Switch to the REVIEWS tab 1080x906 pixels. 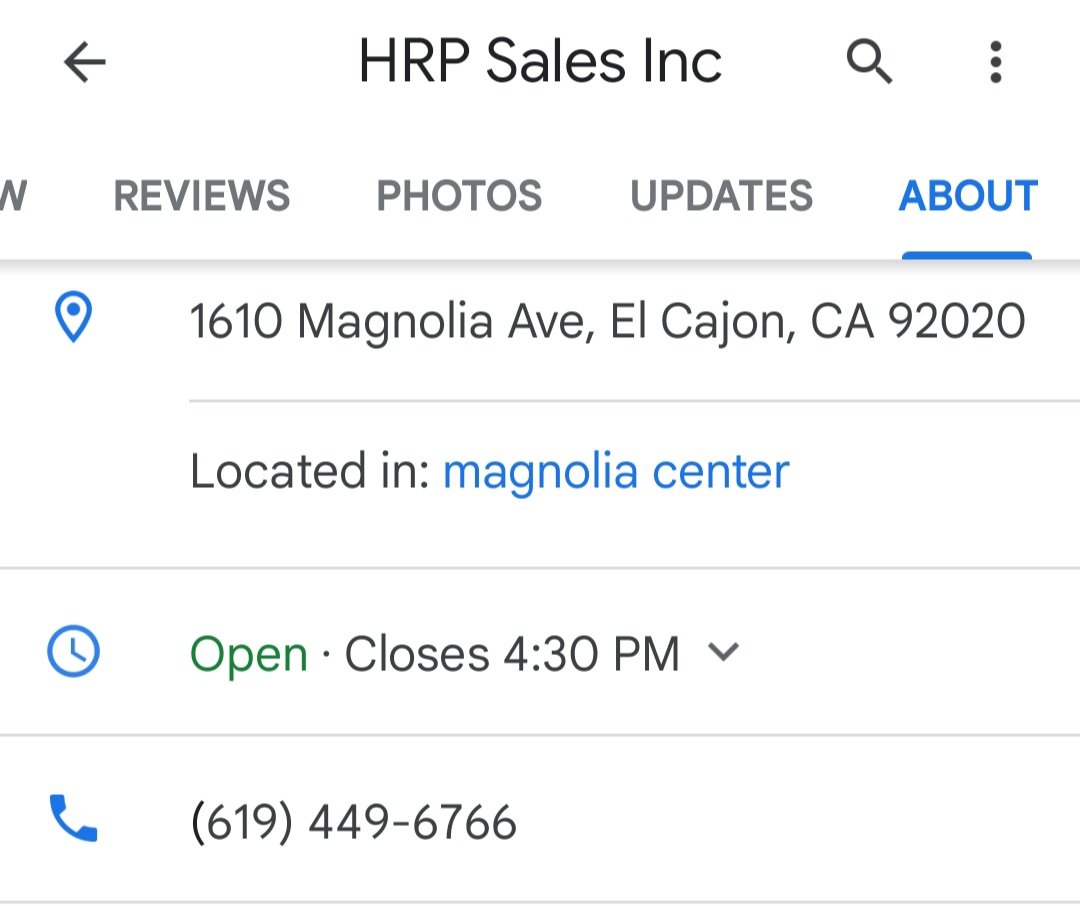(202, 196)
